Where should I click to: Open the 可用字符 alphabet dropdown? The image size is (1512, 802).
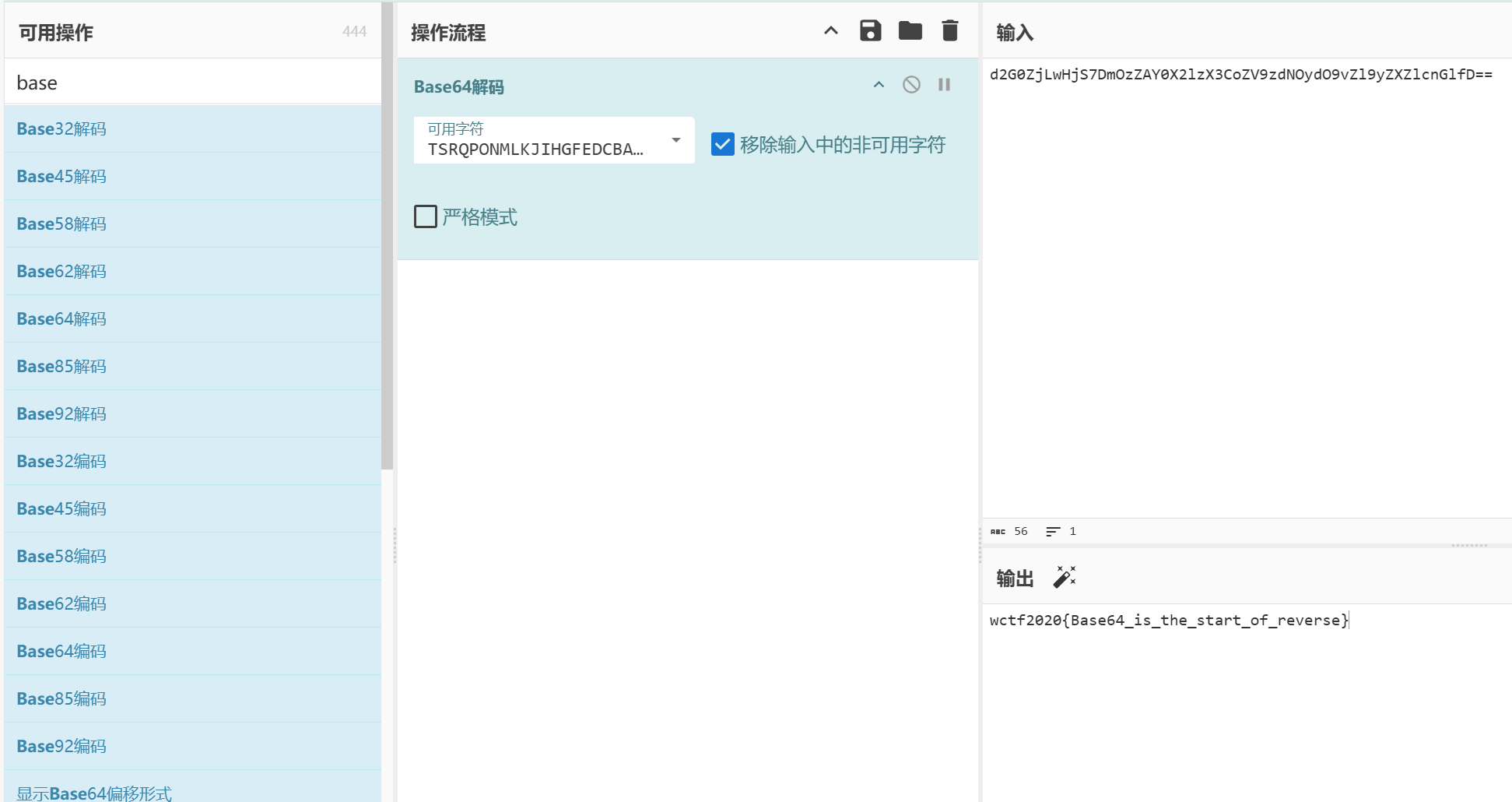point(675,140)
